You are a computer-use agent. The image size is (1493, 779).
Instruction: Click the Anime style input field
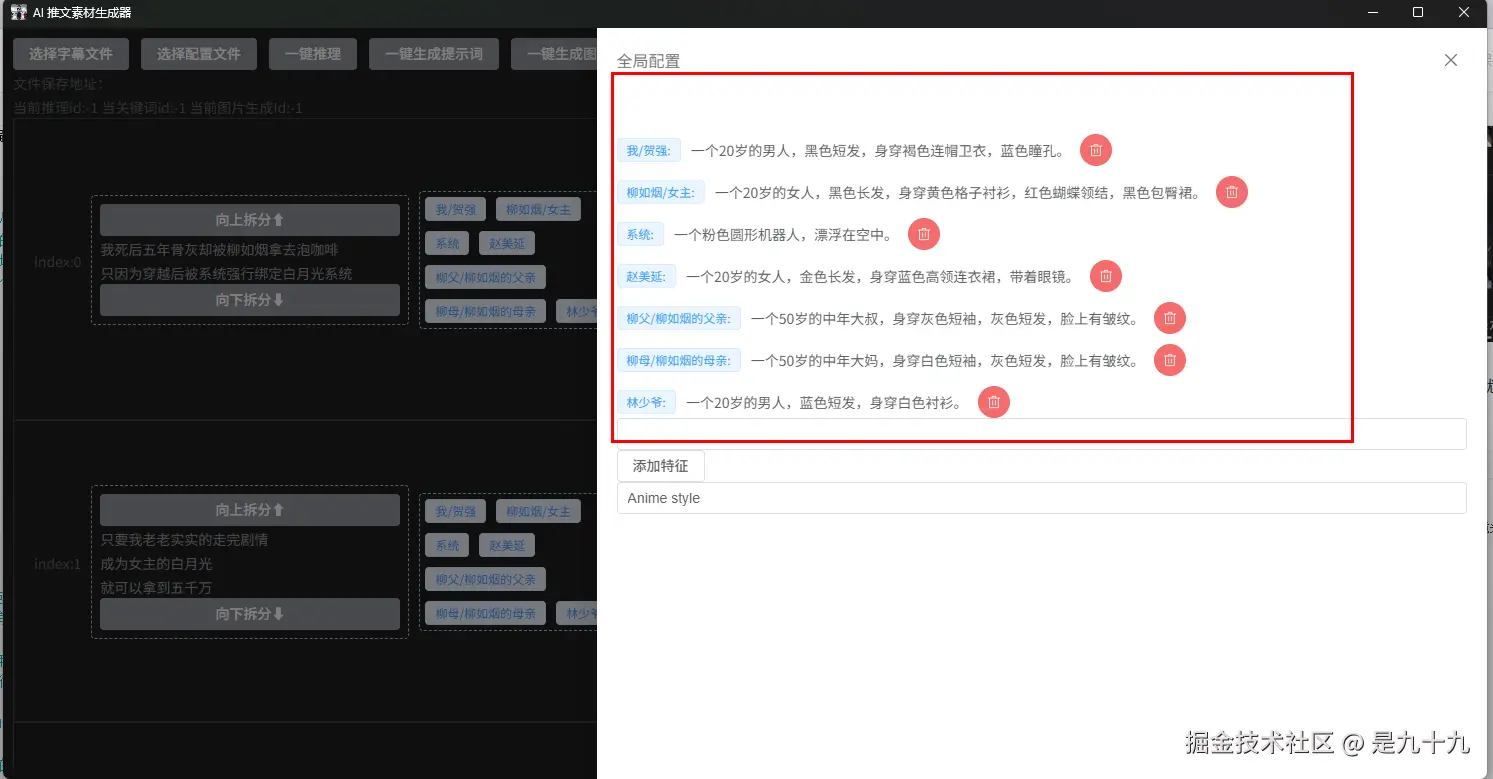[1041, 498]
